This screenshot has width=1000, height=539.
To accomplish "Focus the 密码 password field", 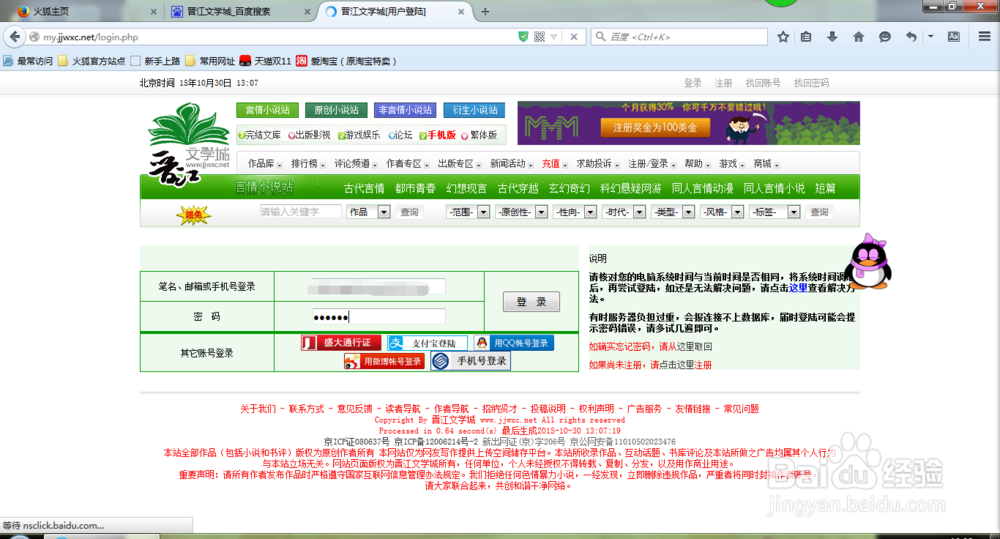I will point(379,316).
